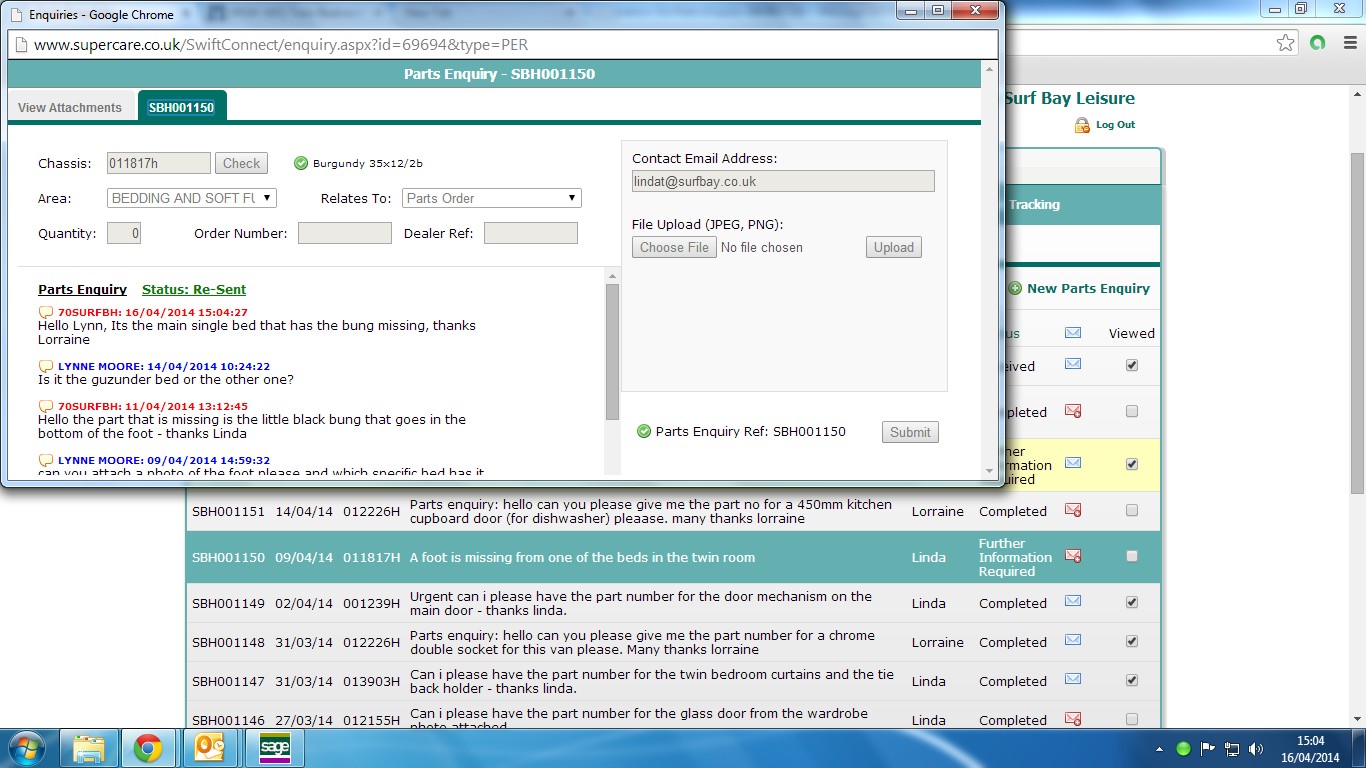Click the bookmark star in address bar
The height and width of the screenshot is (768, 1366).
point(1286,43)
